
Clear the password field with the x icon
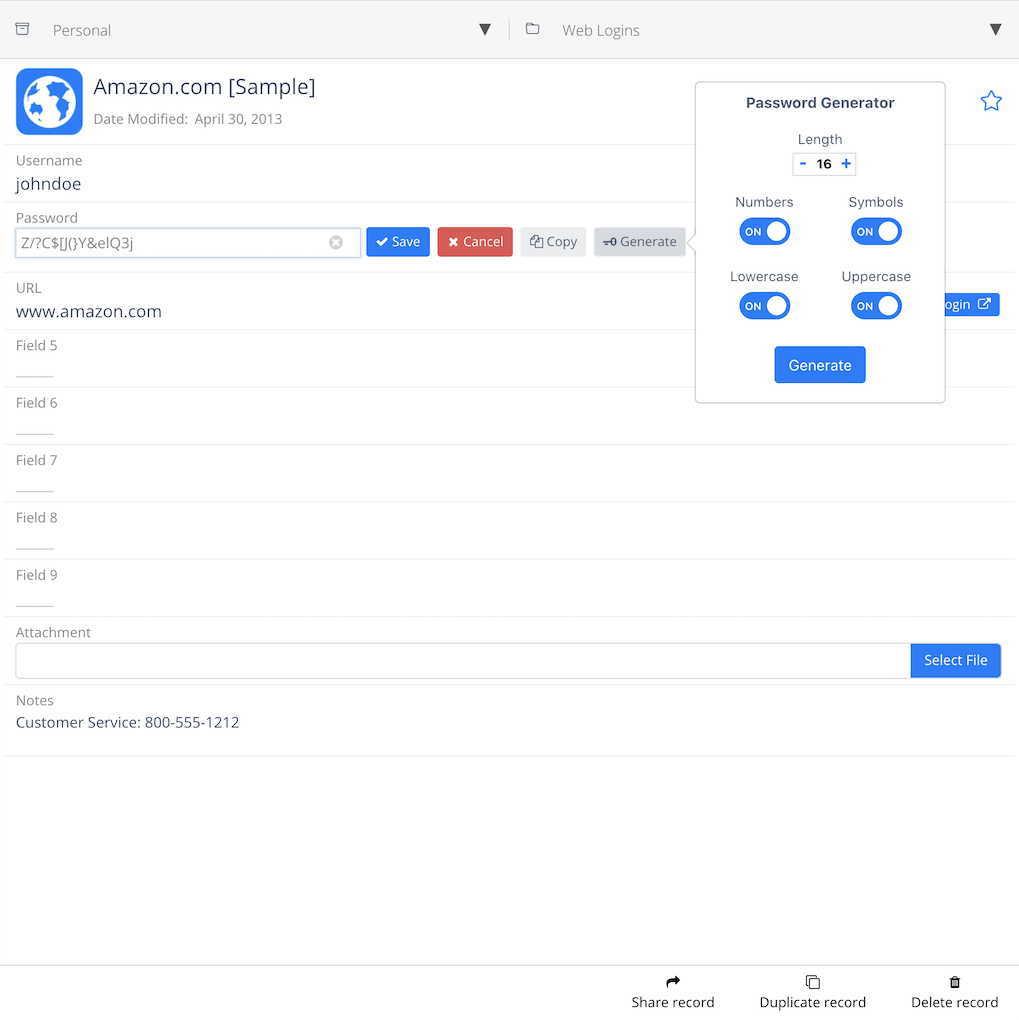click(x=336, y=242)
